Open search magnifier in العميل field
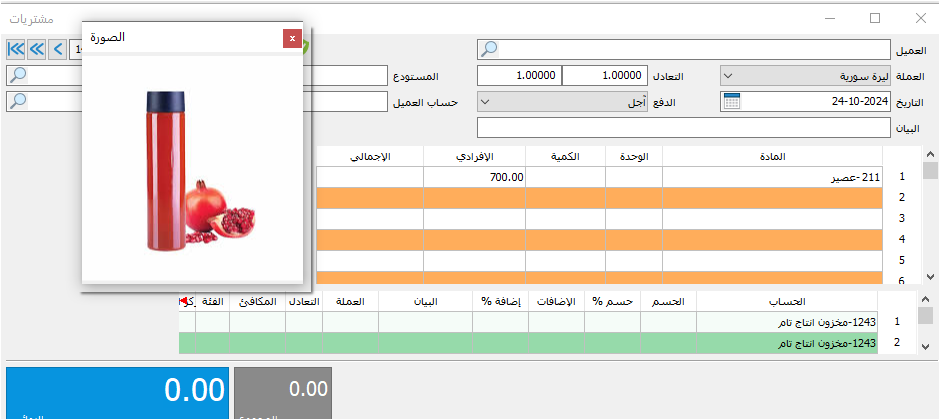Image resolution: width=940 pixels, height=420 pixels. click(x=489, y=49)
